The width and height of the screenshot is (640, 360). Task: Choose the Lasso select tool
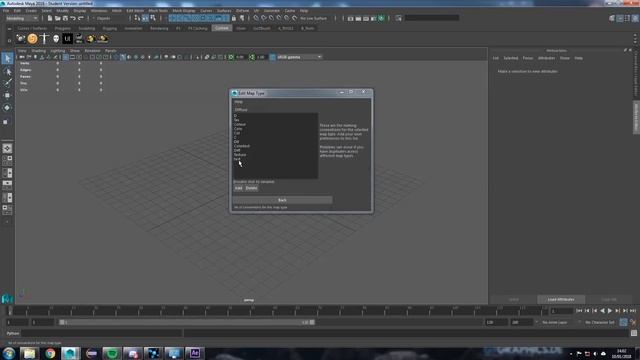coord(7,71)
